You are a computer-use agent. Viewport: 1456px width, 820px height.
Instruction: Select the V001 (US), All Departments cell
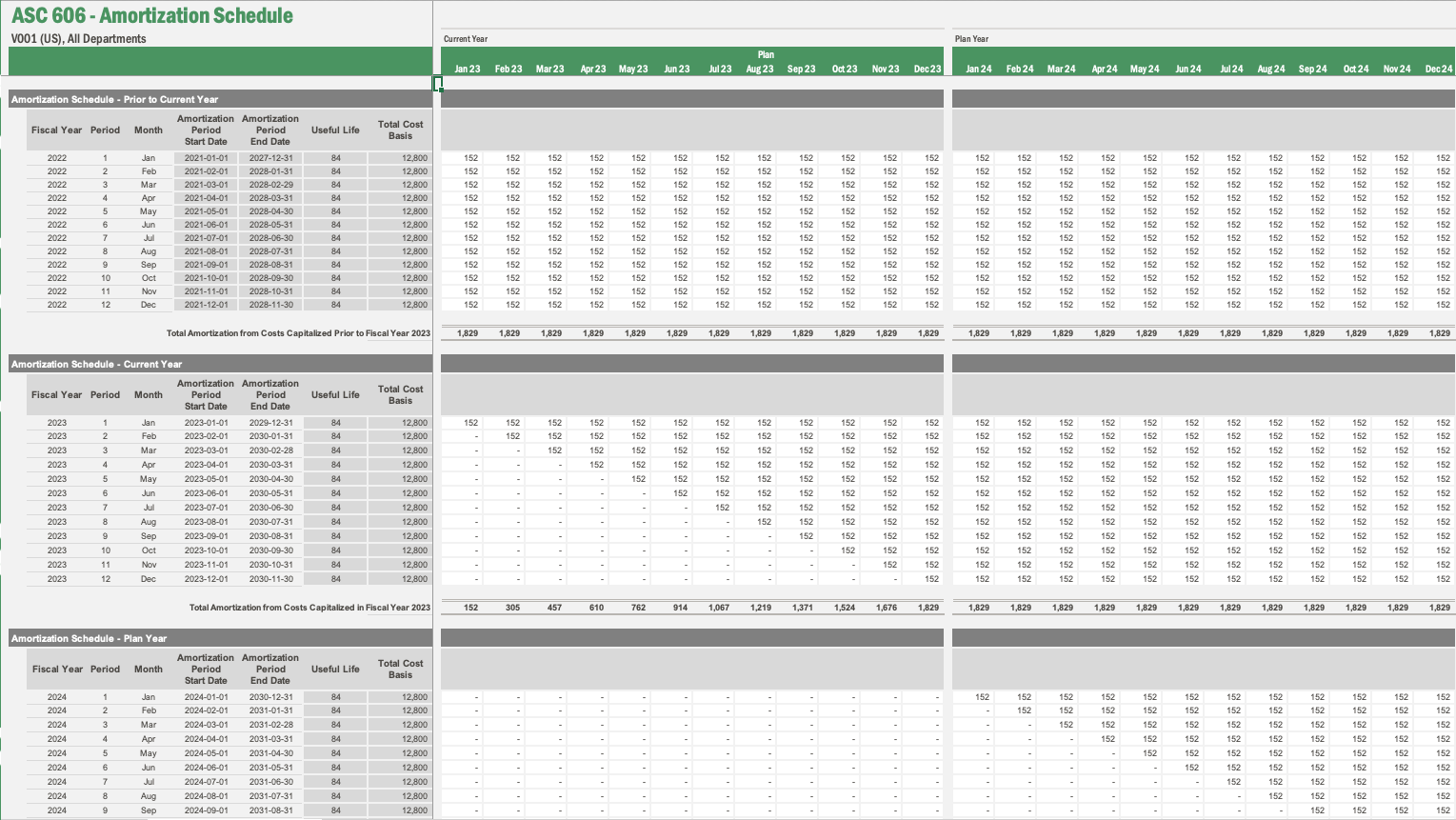(x=79, y=39)
